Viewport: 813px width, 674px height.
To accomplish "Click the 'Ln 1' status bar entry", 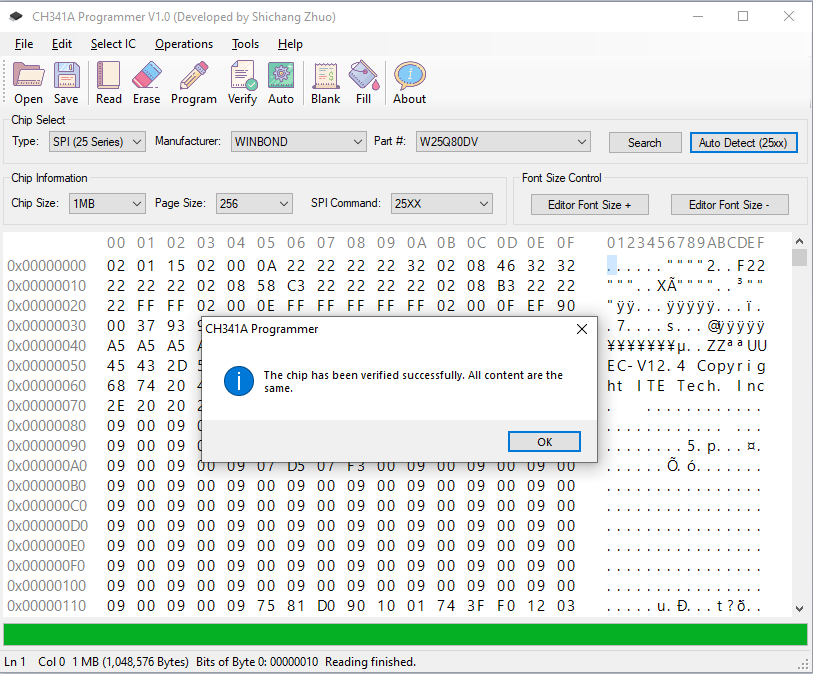I will [15, 662].
